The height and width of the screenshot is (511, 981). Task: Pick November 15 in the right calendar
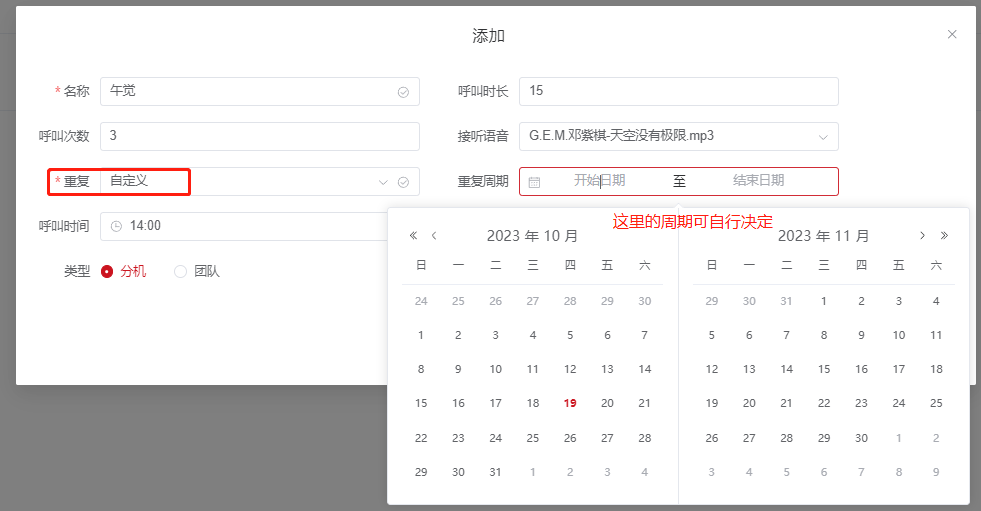click(x=824, y=369)
